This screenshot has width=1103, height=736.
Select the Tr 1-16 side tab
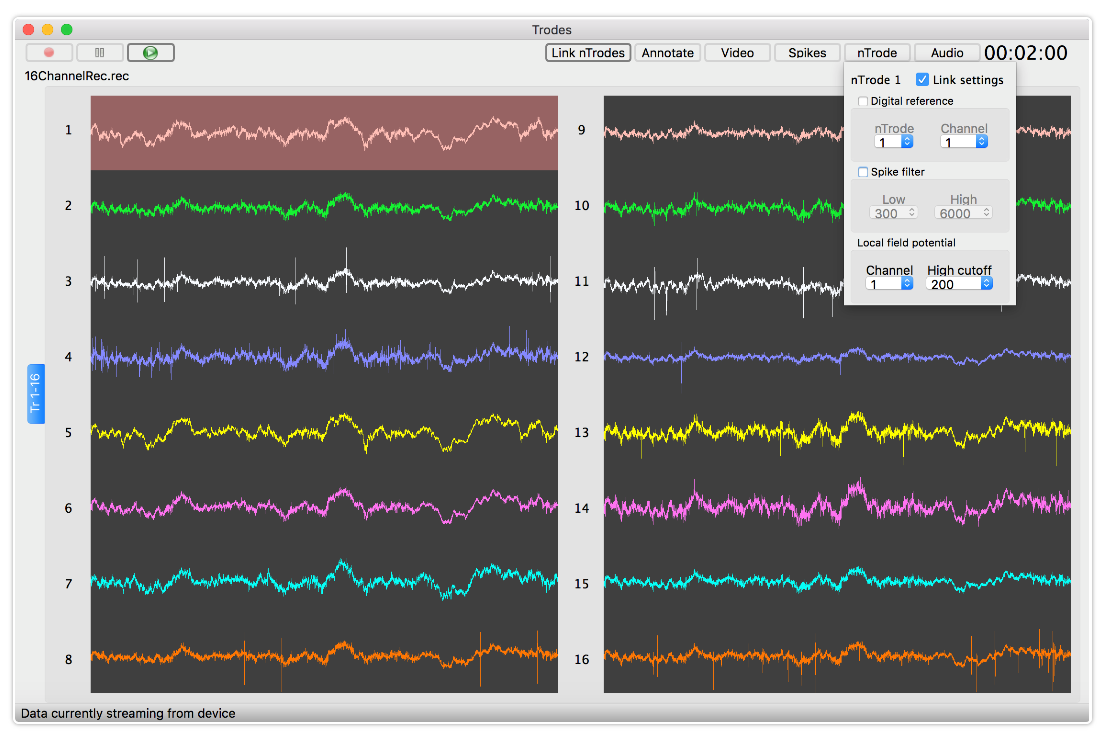pos(36,394)
